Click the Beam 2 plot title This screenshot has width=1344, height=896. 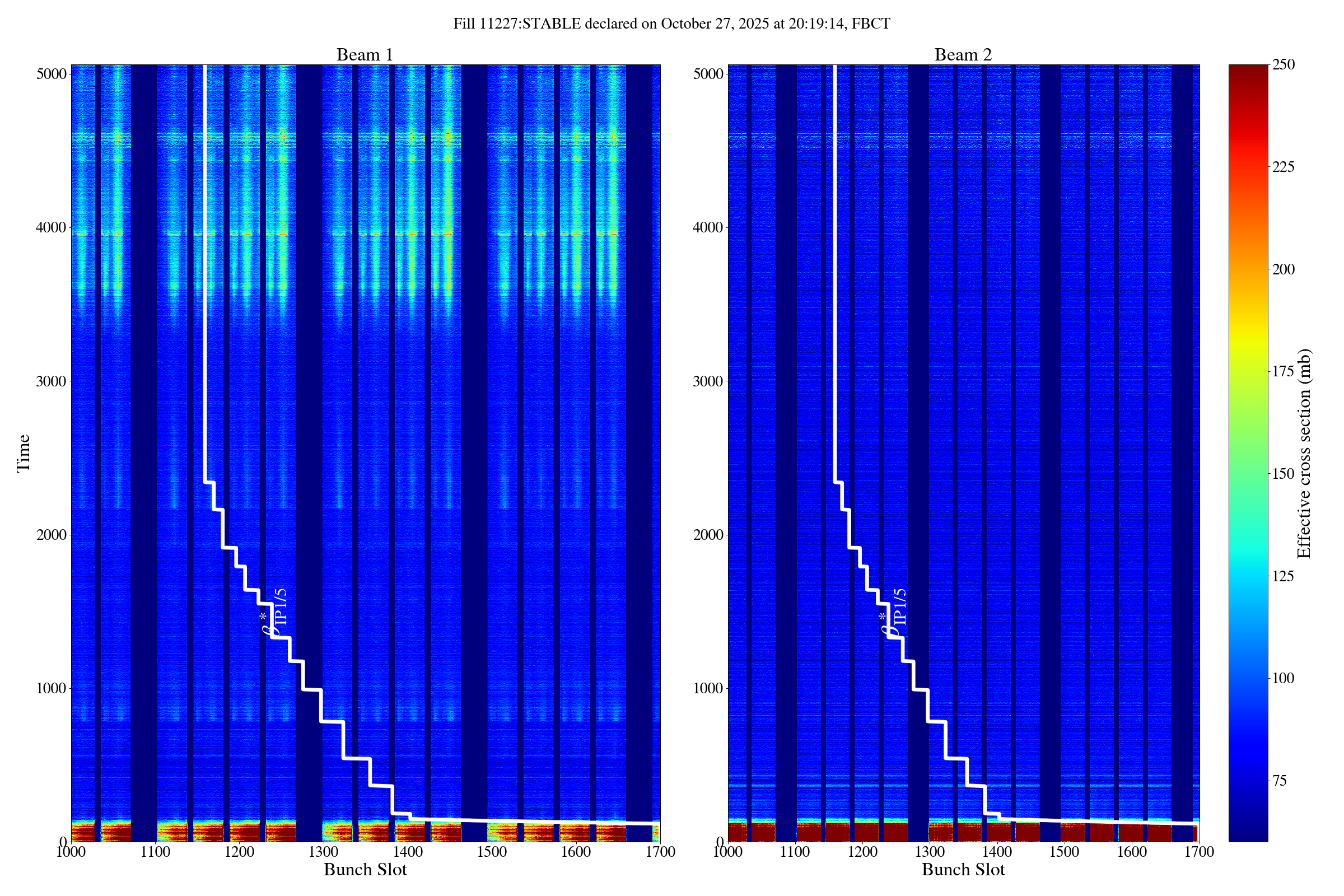tap(962, 55)
